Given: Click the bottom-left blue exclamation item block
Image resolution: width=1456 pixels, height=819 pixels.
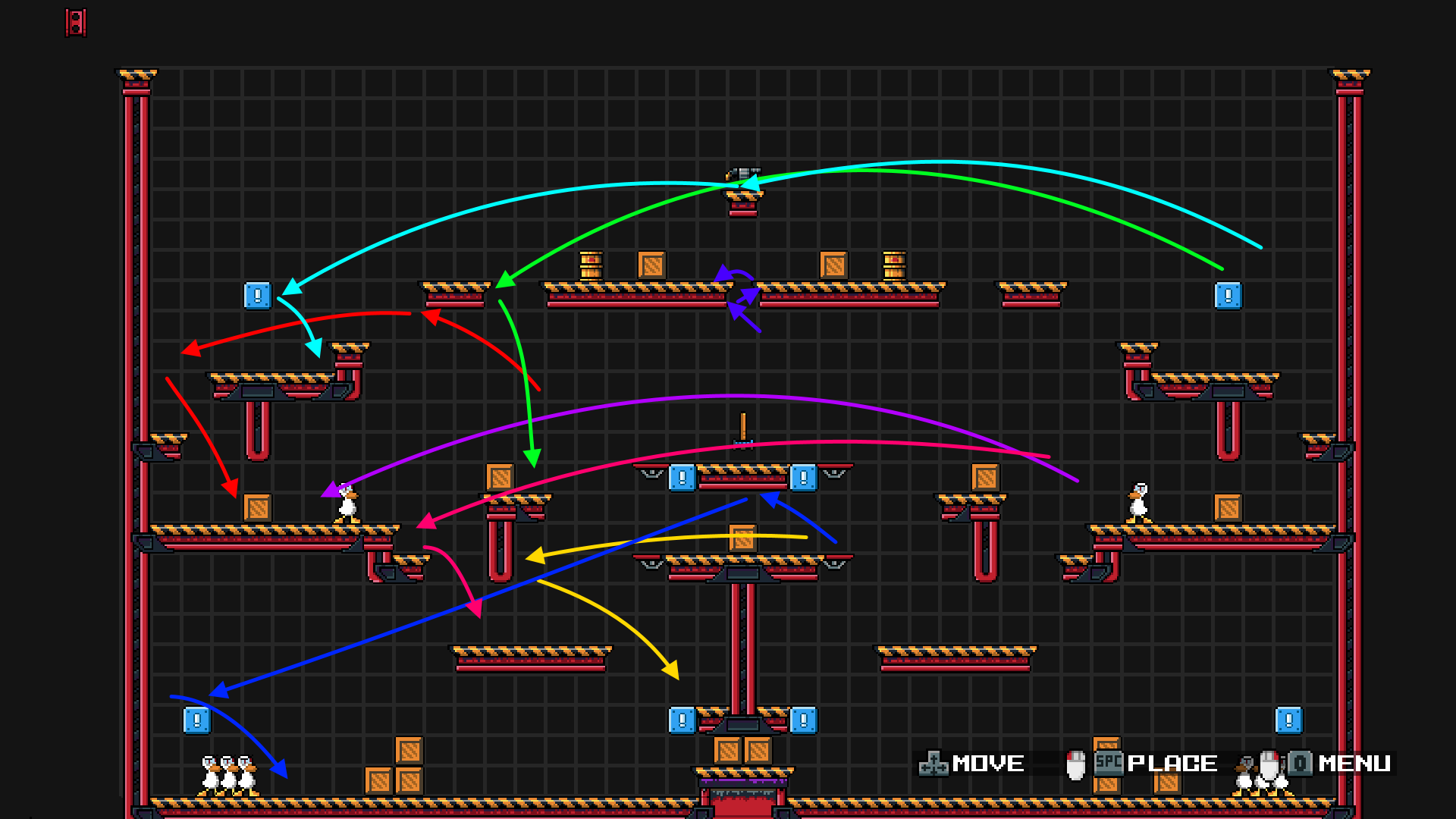Looking at the screenshot, I should (196, 720).
